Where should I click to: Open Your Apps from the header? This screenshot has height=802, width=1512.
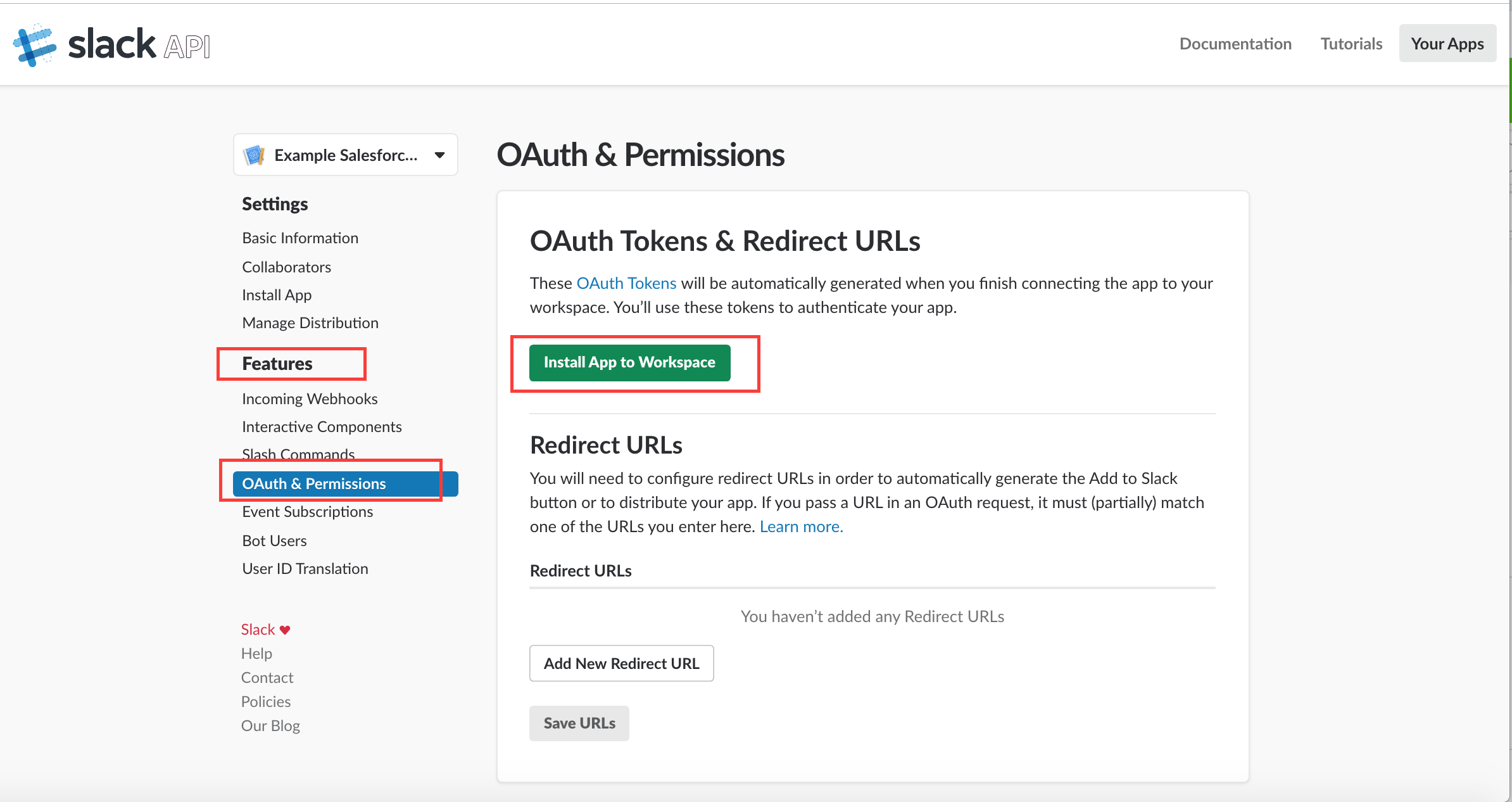coord(1447,44)
